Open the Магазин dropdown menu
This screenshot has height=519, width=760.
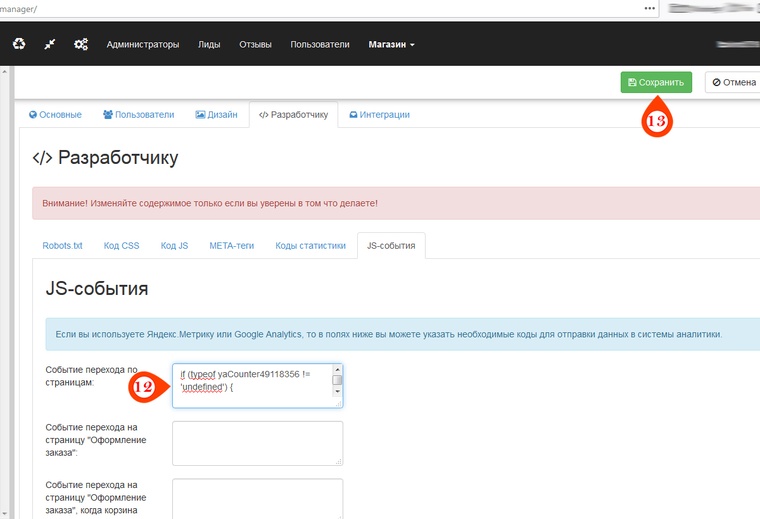pos(391,44)
